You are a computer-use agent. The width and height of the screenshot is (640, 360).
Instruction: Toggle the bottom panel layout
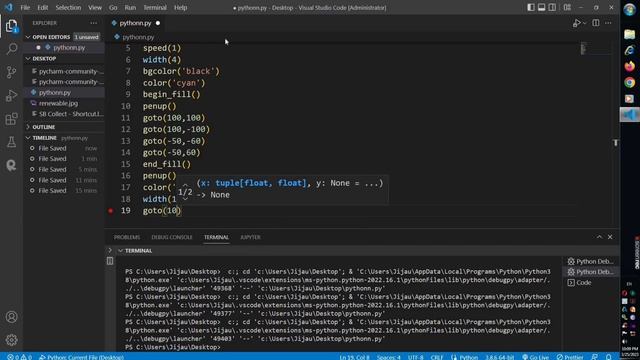pyautogui.click(x=541, y=7)
